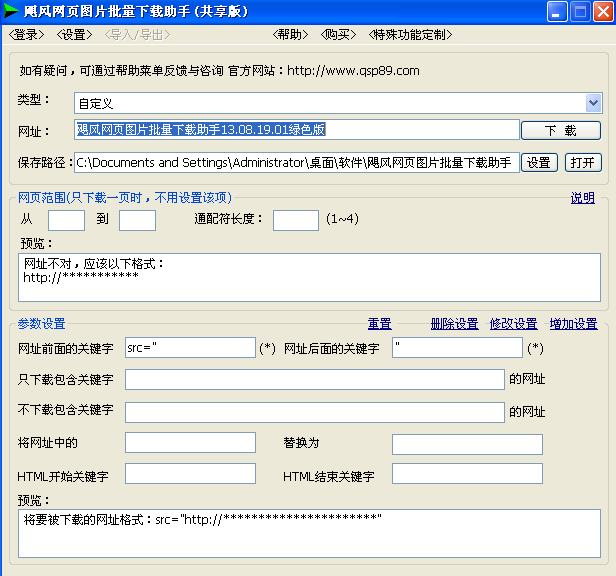Click the 打开 button beside save path

(x=583, y=163)
